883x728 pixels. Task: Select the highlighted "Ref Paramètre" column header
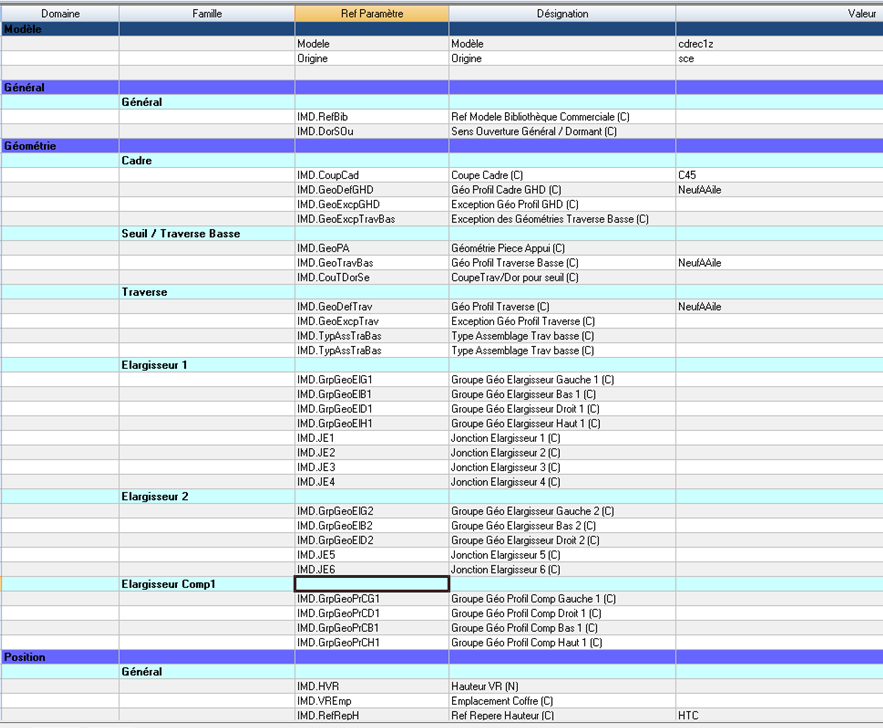point(371,14)
